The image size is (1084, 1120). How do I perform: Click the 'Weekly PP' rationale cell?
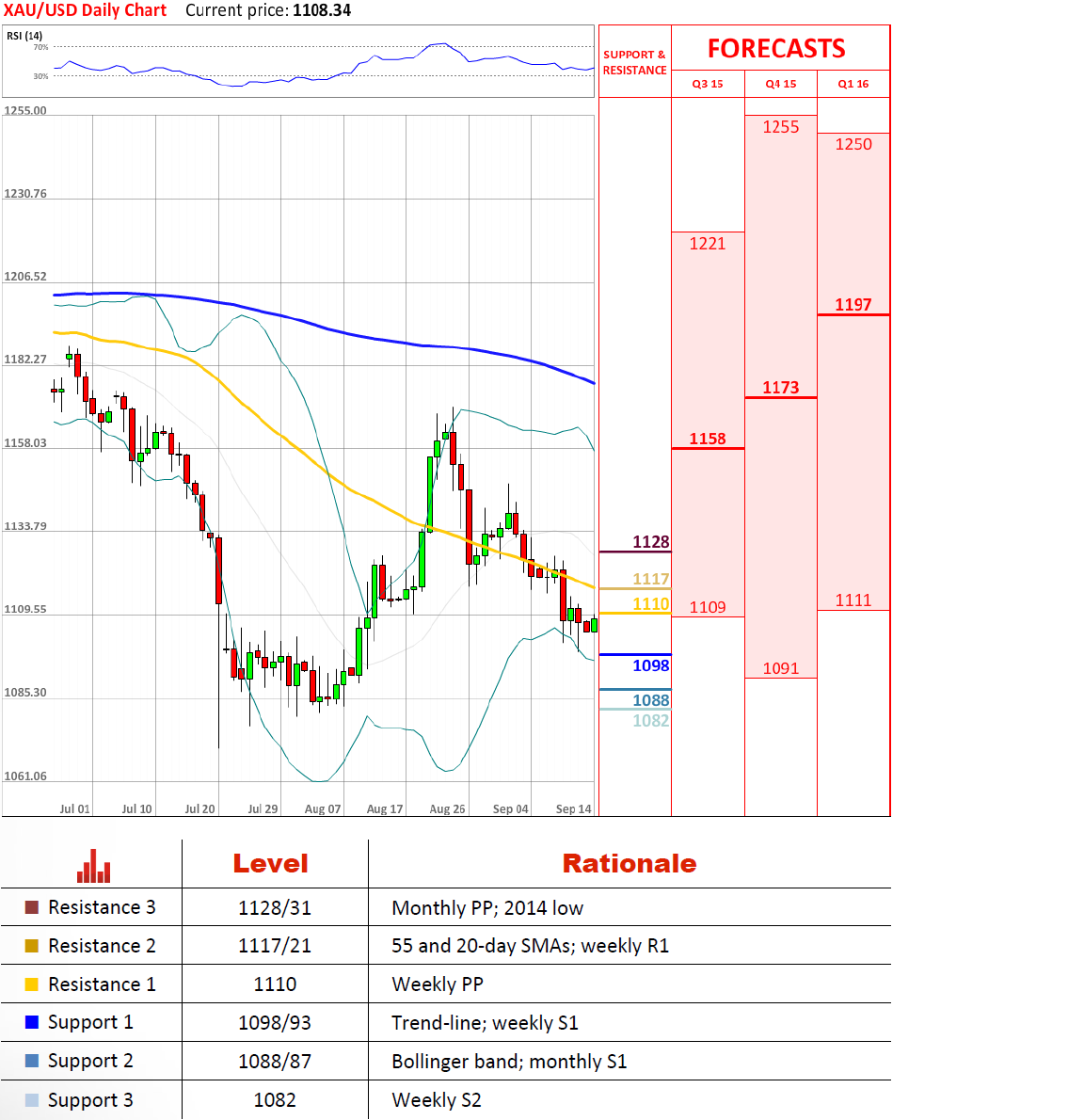coord(438,984)
